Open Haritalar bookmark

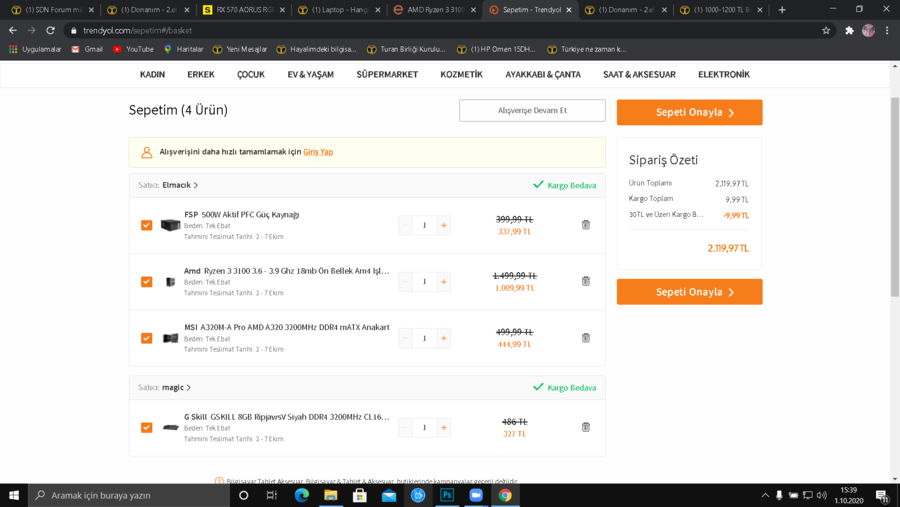pos(184,49)
